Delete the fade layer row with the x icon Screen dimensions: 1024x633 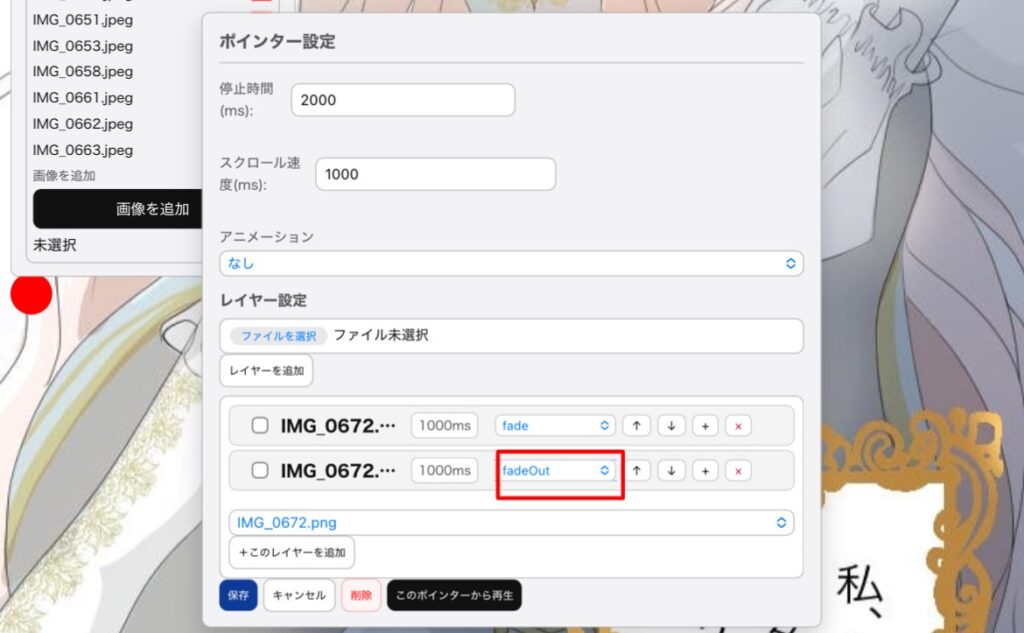(x=738, y=426)
